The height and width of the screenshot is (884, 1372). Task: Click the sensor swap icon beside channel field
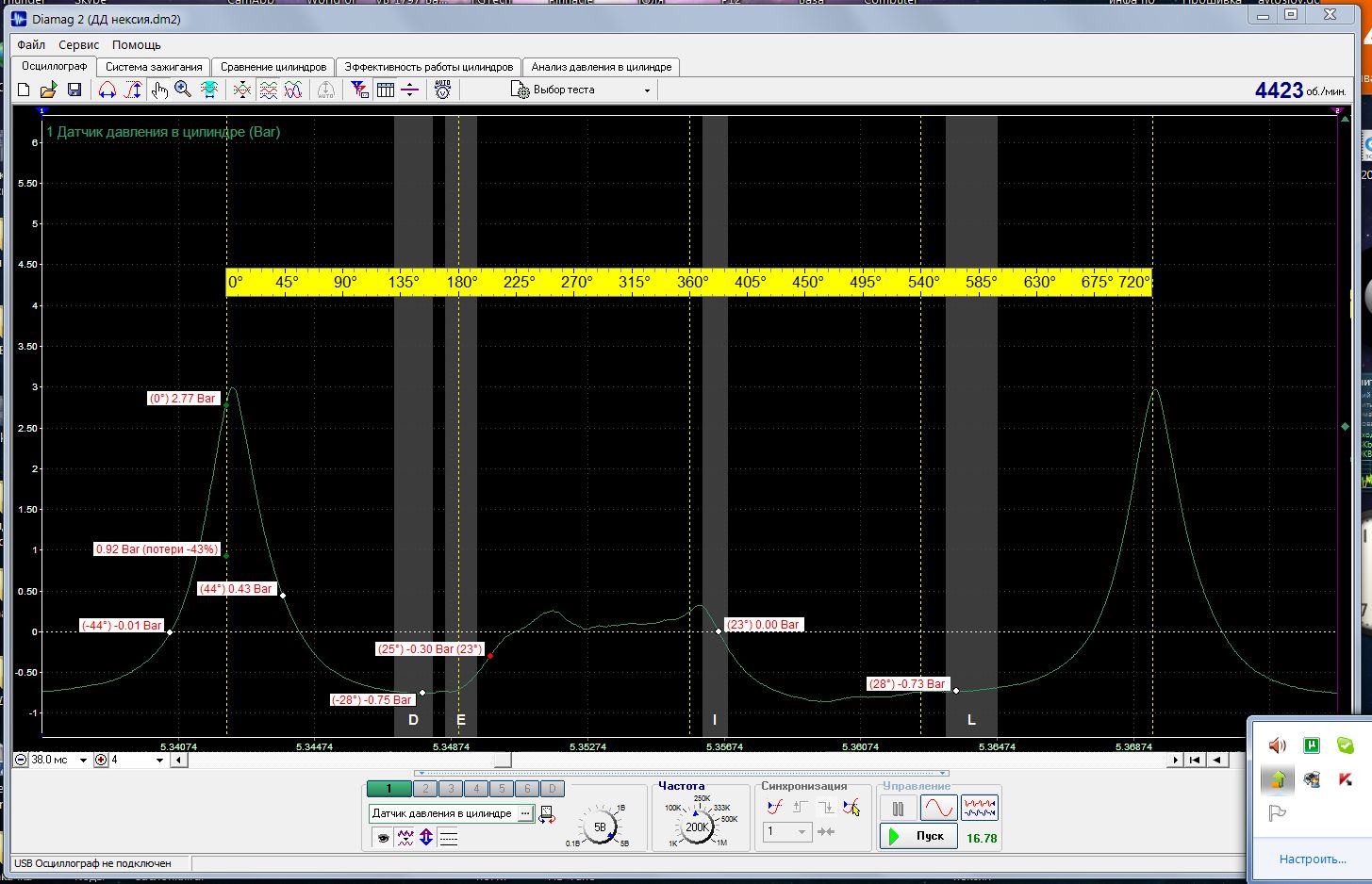point(547,814)
